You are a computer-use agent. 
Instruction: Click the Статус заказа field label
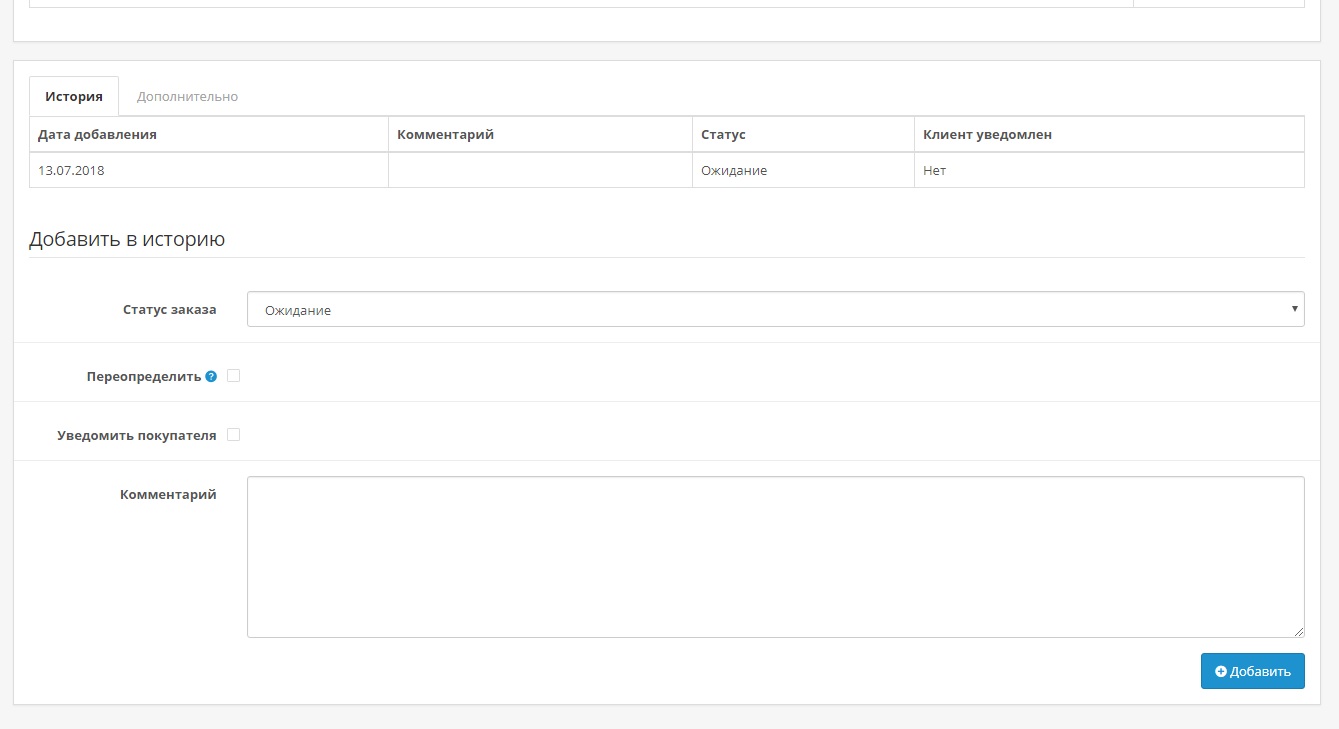click(169, 310)
